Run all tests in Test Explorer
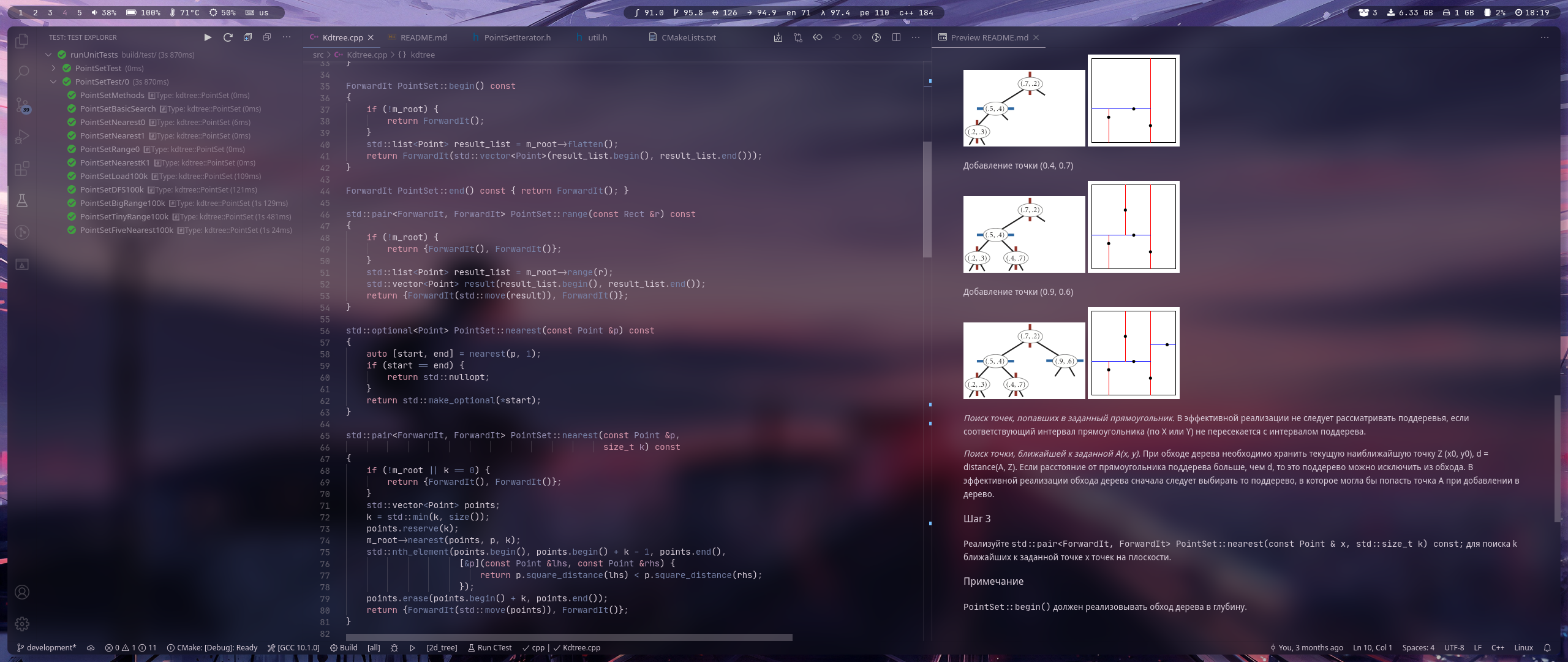The image size is (1568, 662). click(208, 37)
